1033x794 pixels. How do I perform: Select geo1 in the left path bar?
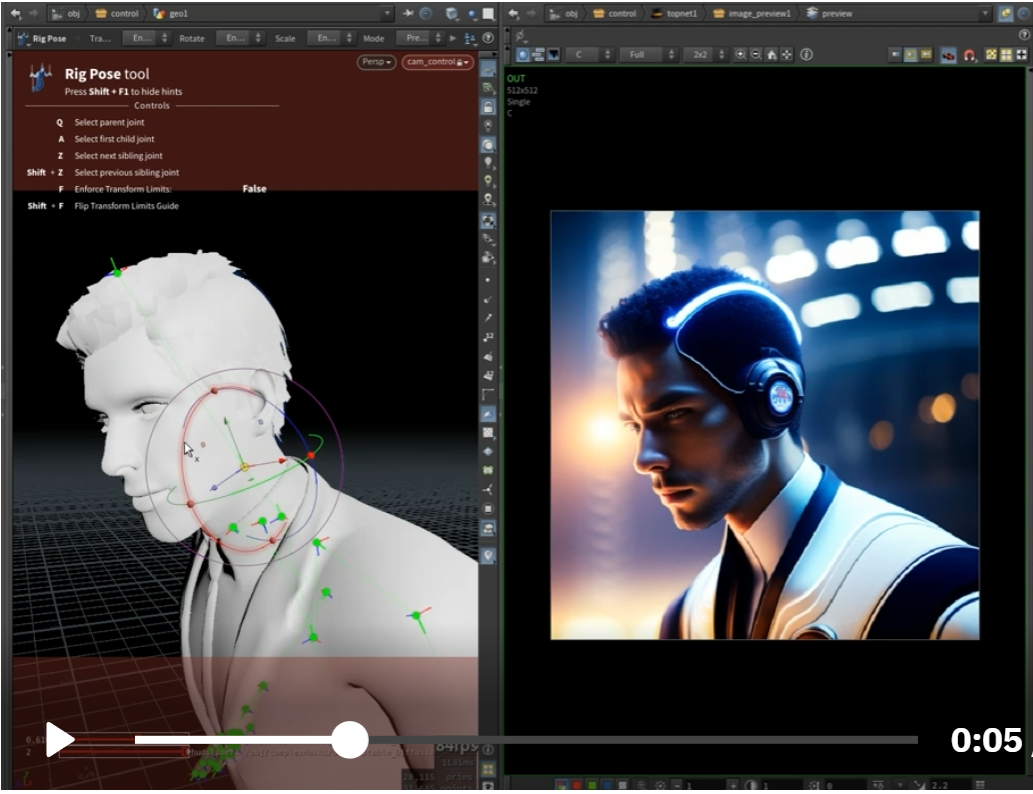pyautogui.click(x=171, y=13)
